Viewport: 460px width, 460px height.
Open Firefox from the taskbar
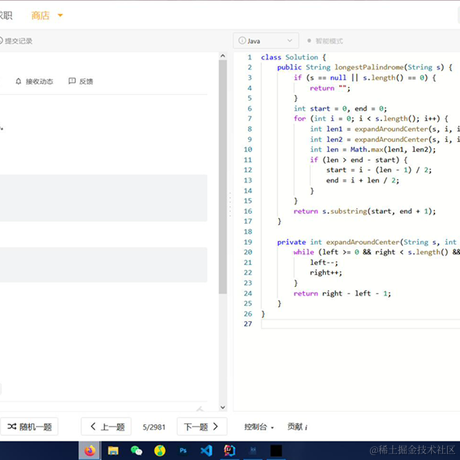coord(90,451)
